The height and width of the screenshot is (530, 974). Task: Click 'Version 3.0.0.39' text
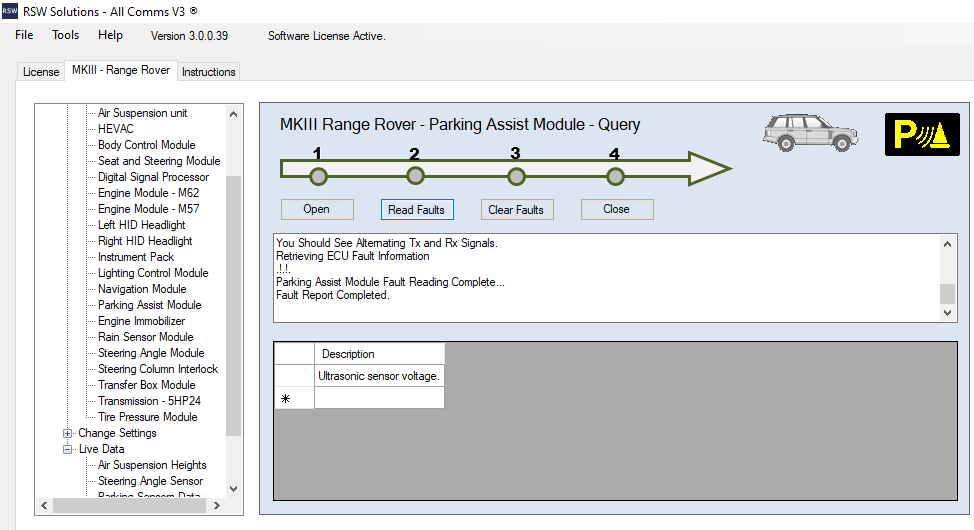pos(189,36)
